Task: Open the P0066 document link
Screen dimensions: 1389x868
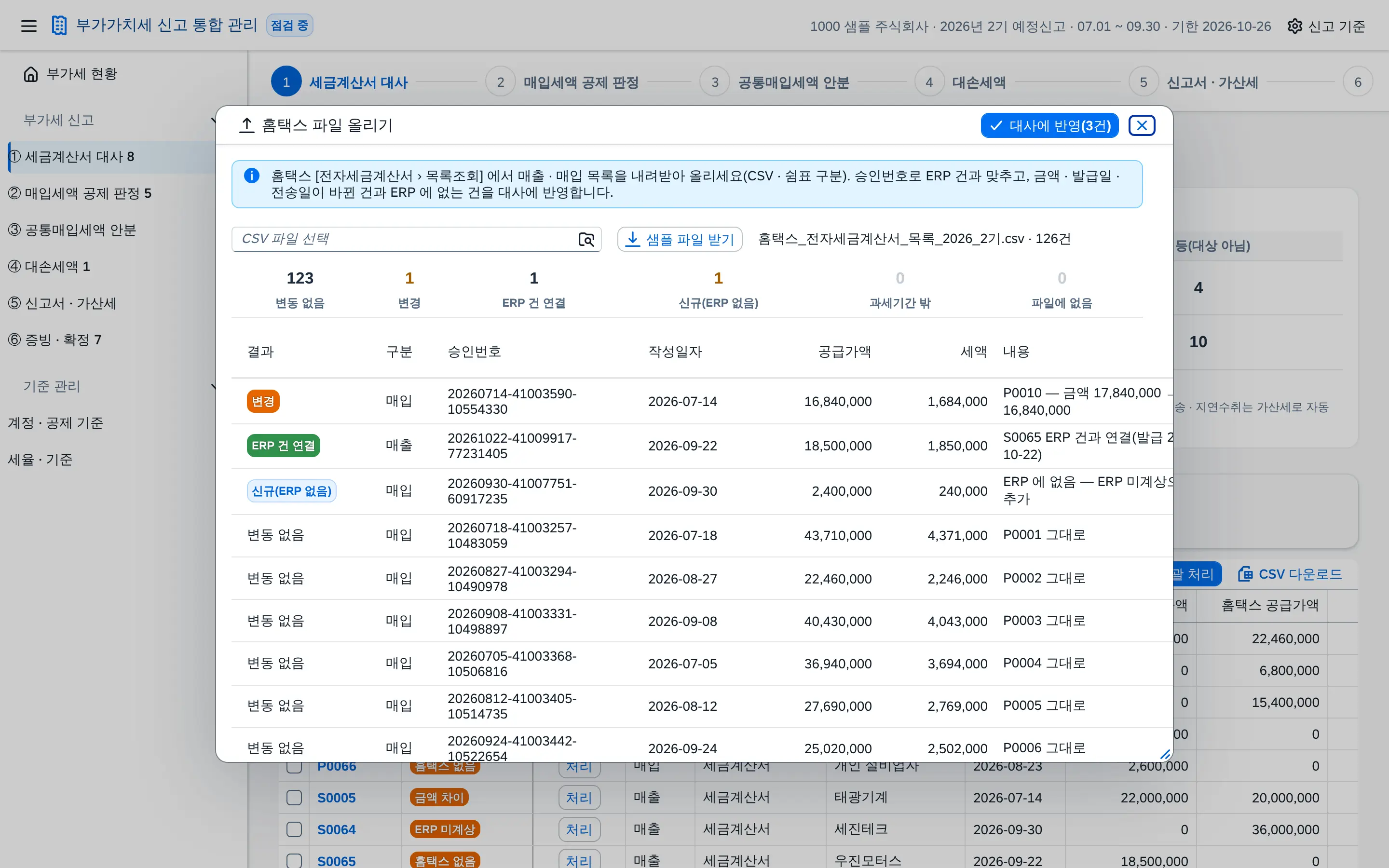Action: [x=336, y=766]
